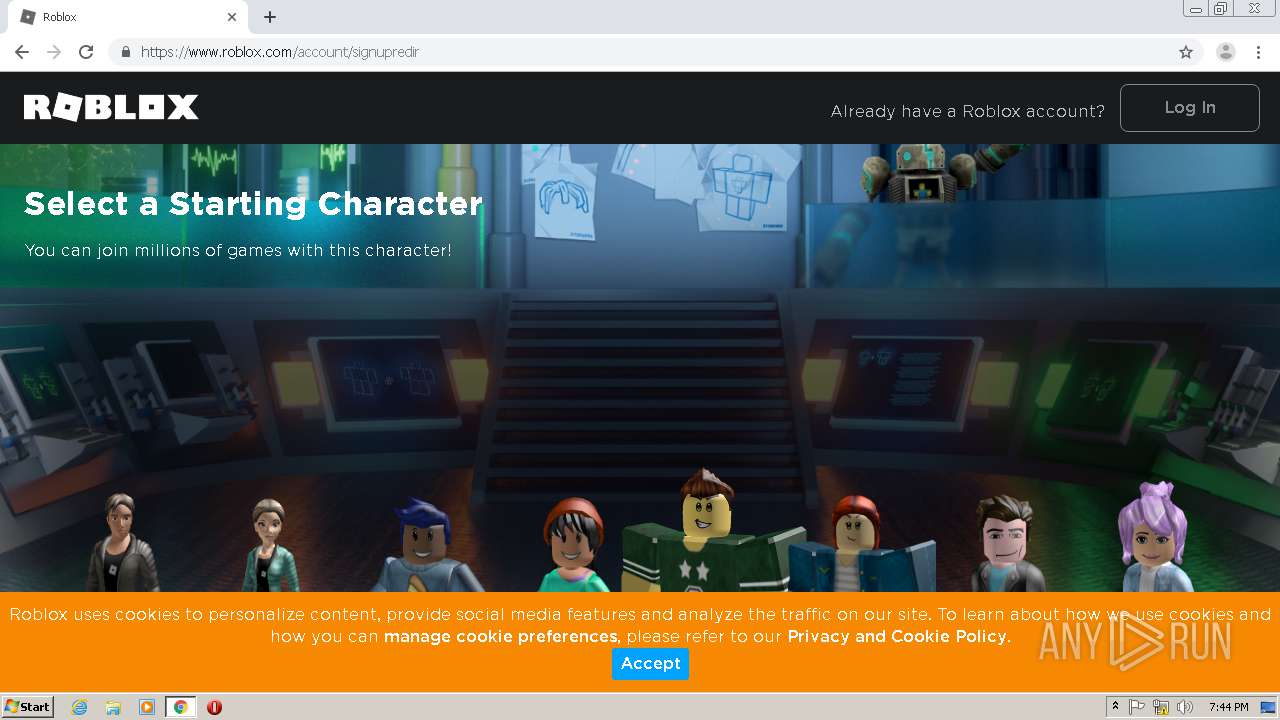Open the volume speaker tray icon

[x=1185, y=707]
